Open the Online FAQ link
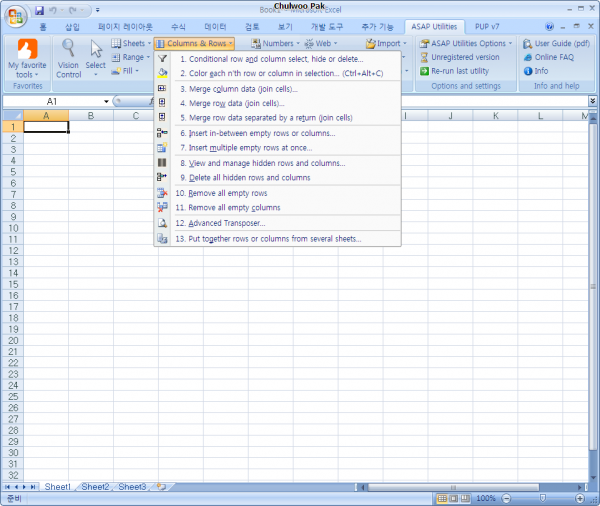600x506 pixels. (x=549, y=57)
